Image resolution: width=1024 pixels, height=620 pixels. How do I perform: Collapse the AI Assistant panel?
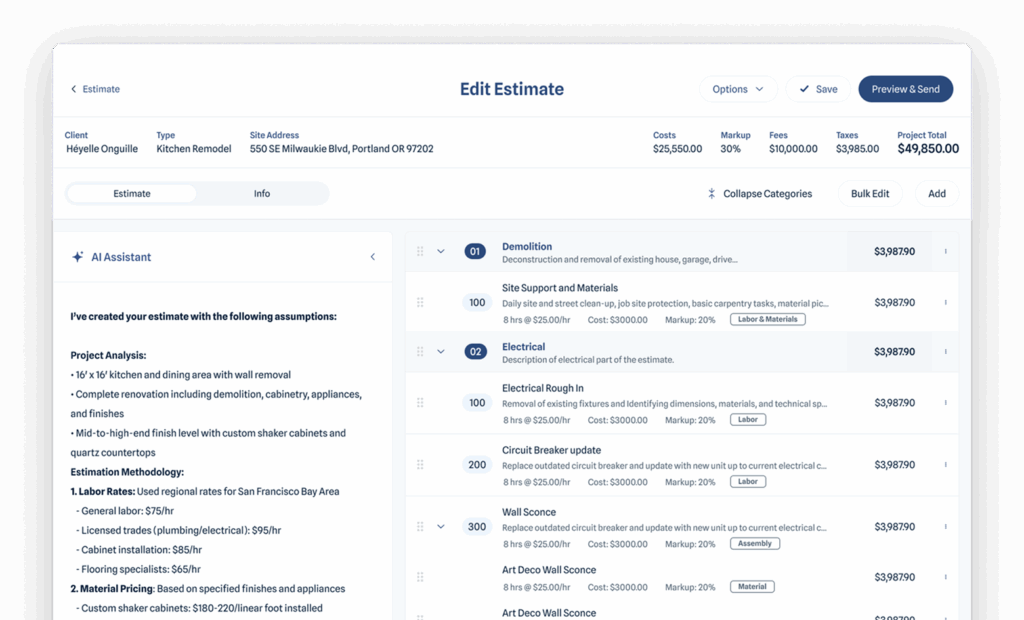[x=373, y=257]
